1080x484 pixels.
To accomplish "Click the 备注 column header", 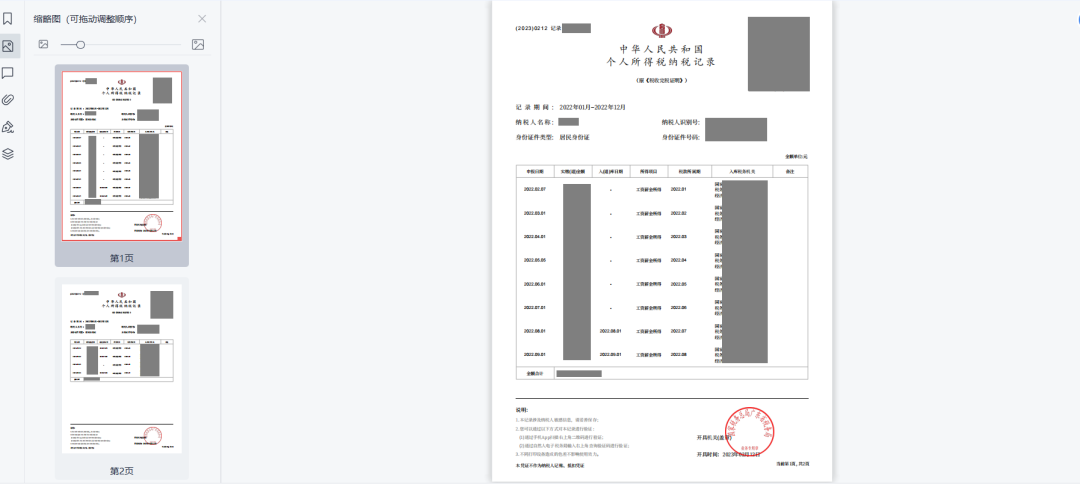I will [790, 171].
